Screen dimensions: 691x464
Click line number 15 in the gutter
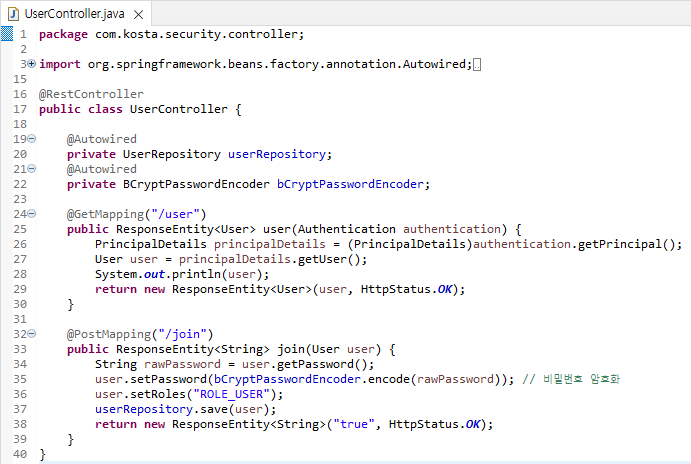(20, 79)
